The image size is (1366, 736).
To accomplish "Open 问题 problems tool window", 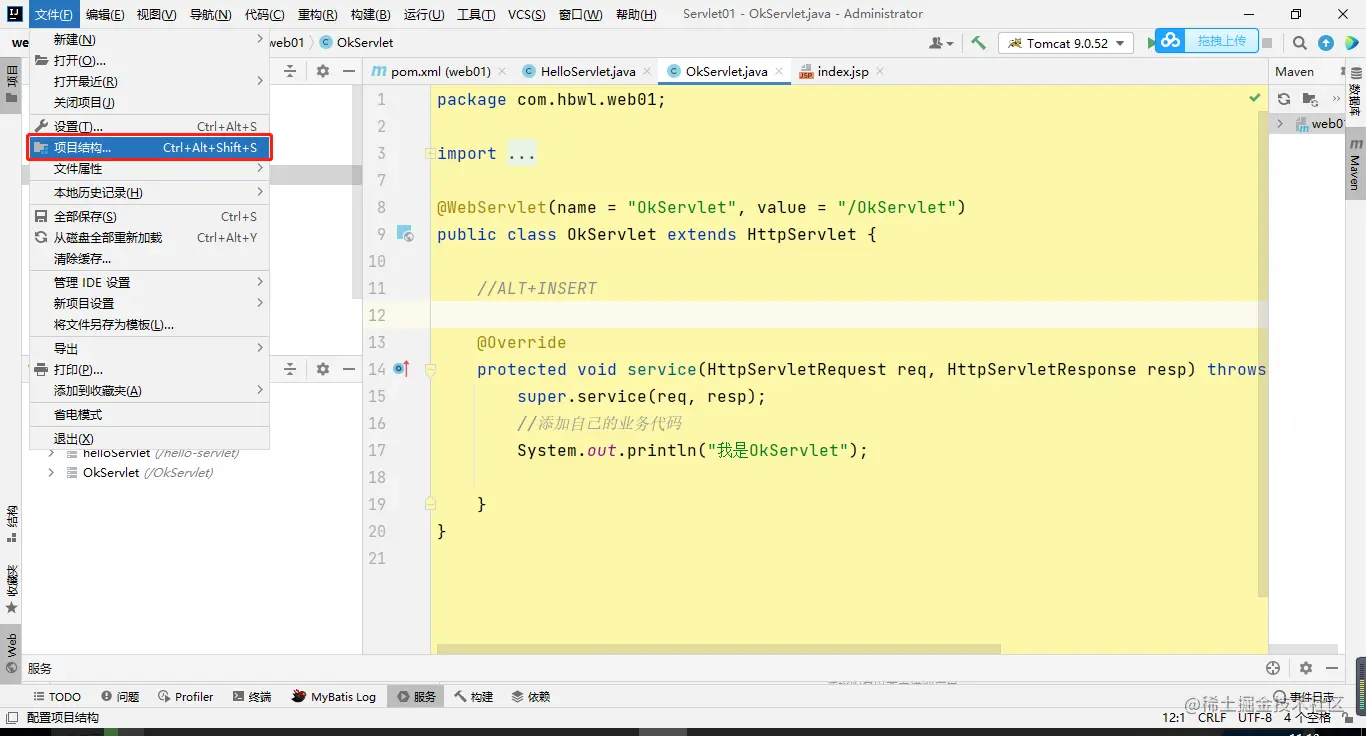I will tap(120, 696).
